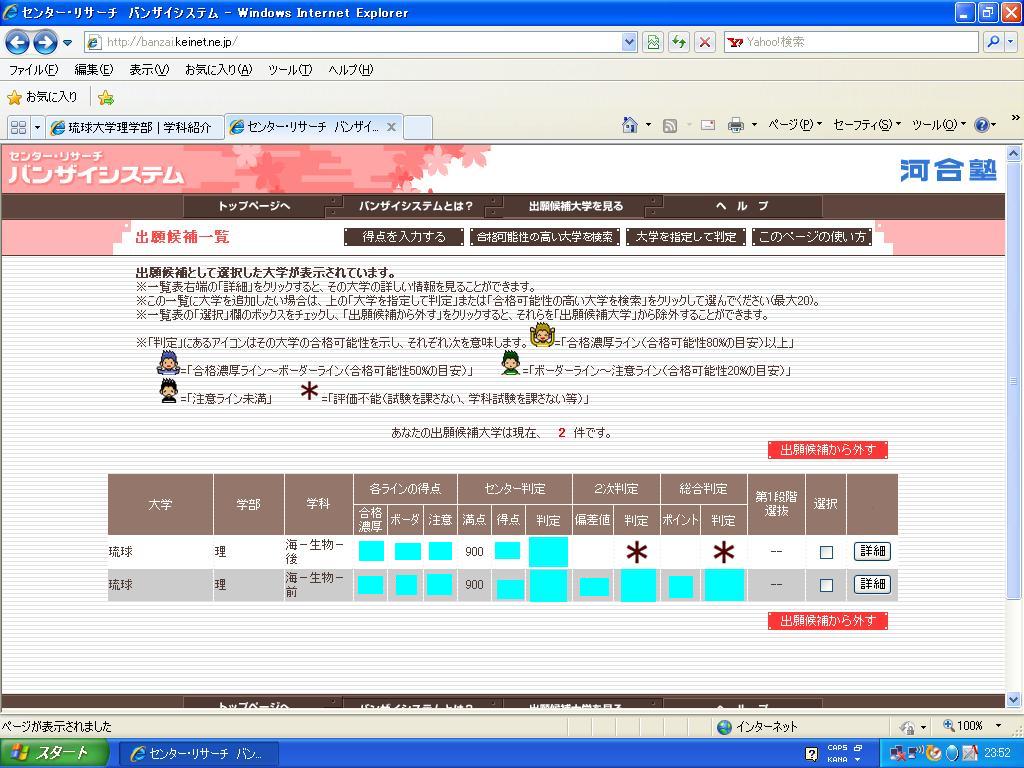Open the ツール(O) command menu
The image size is (1024, 768).
tap(938, 125)
